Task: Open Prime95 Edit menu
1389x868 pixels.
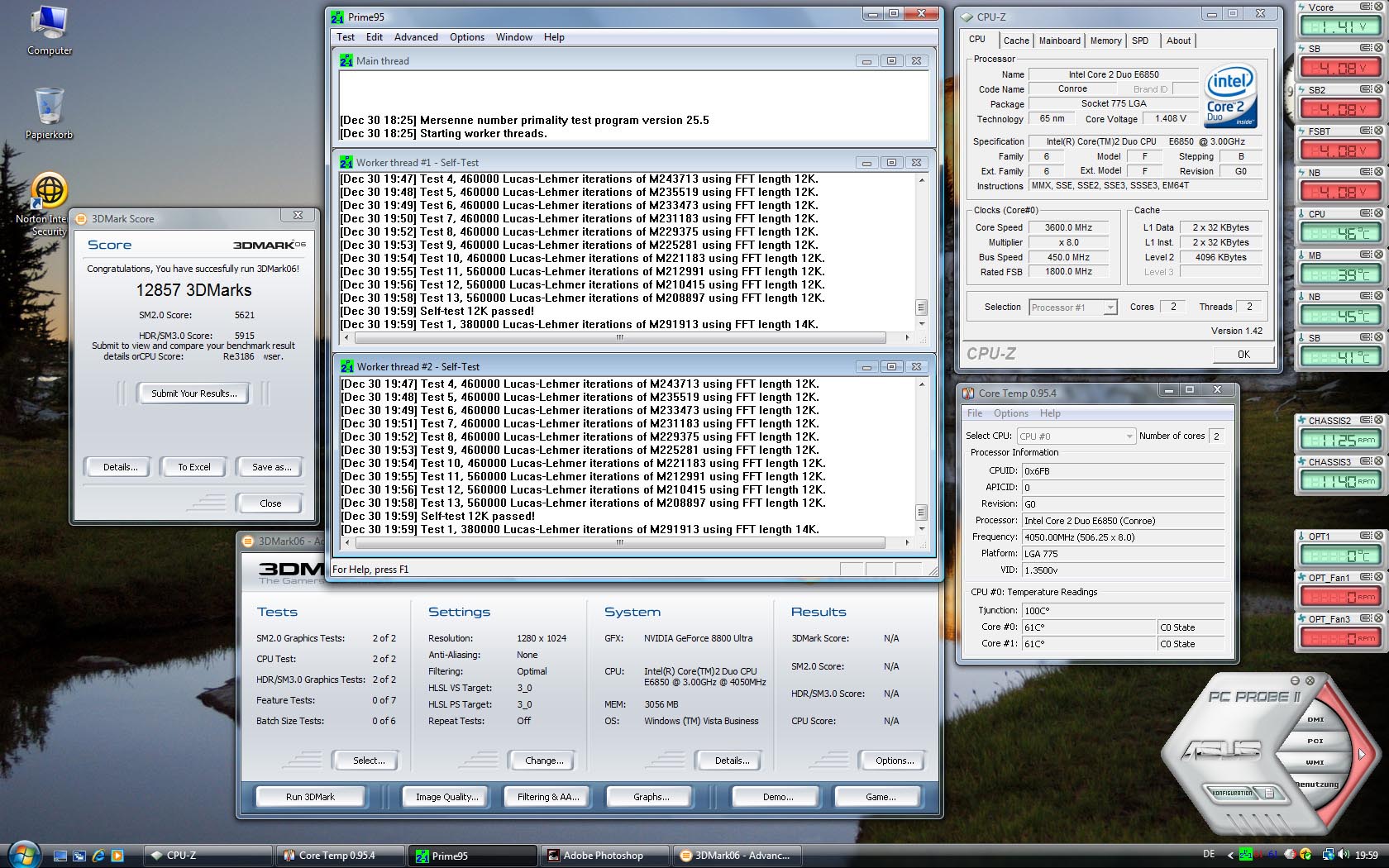Action: [x=375, y=37]
